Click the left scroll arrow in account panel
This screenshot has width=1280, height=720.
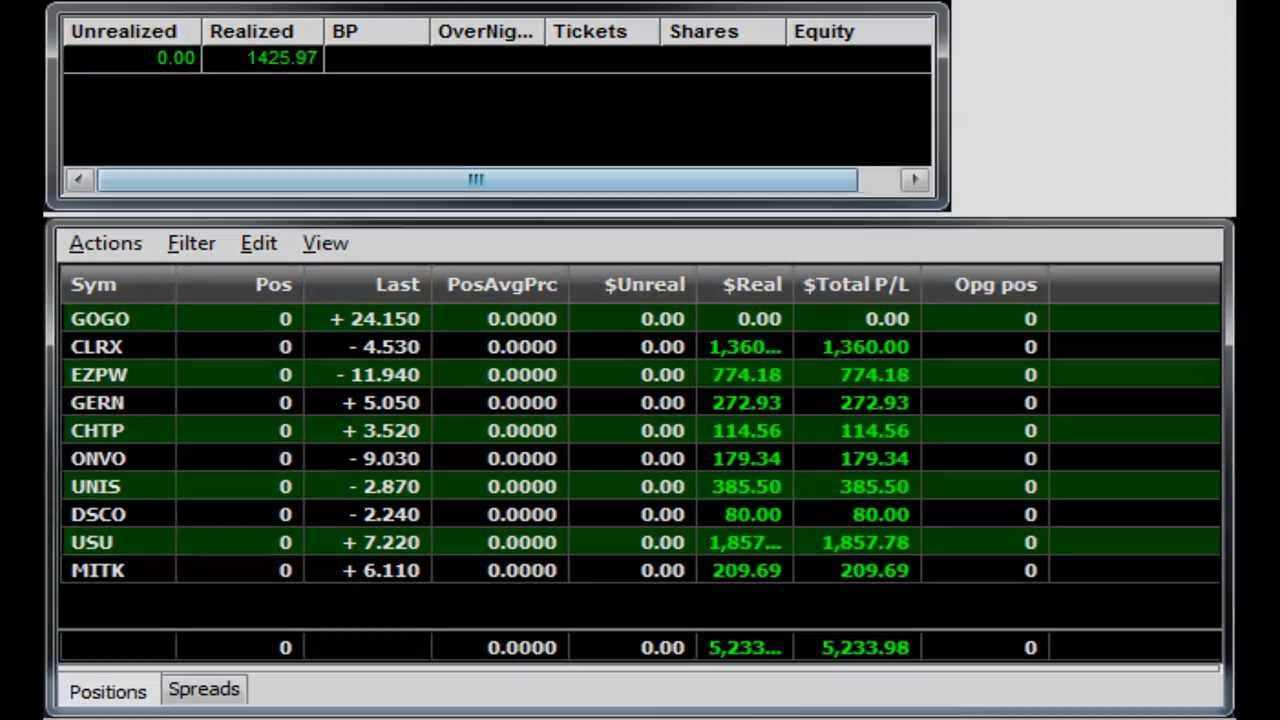coord(79,179)
